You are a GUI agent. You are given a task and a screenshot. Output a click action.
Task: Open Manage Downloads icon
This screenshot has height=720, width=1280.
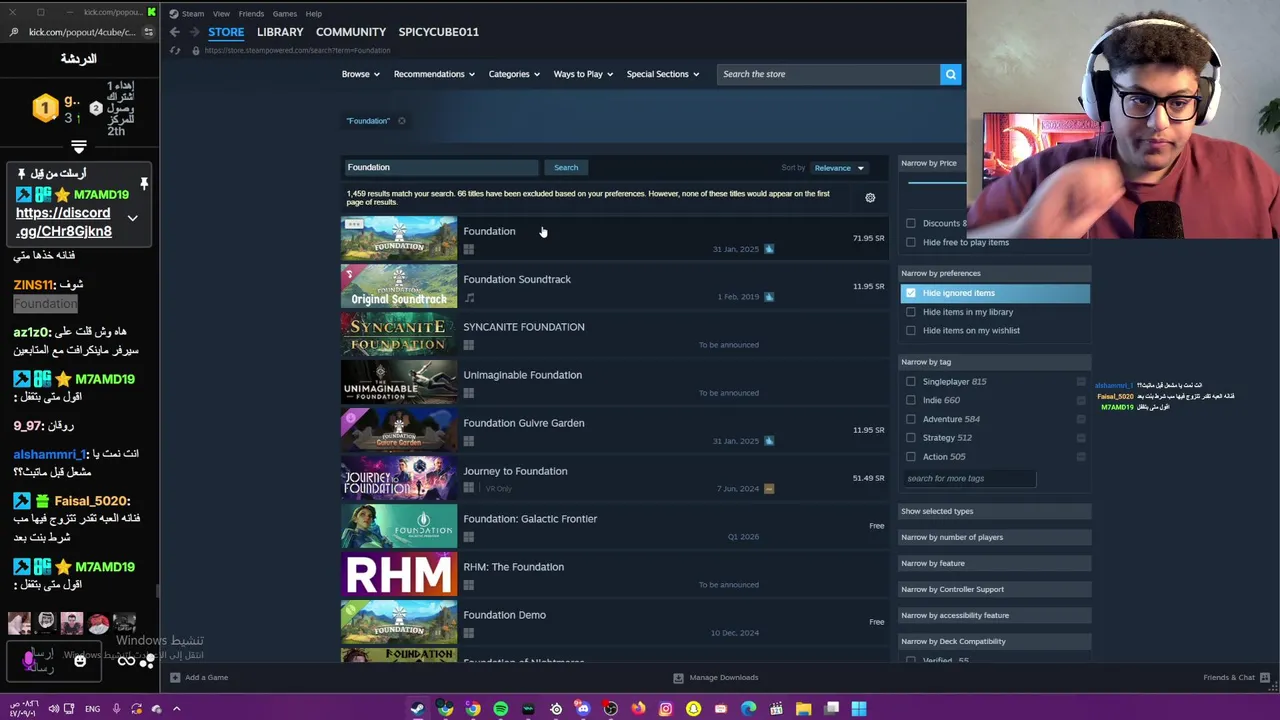pos(678,677)
